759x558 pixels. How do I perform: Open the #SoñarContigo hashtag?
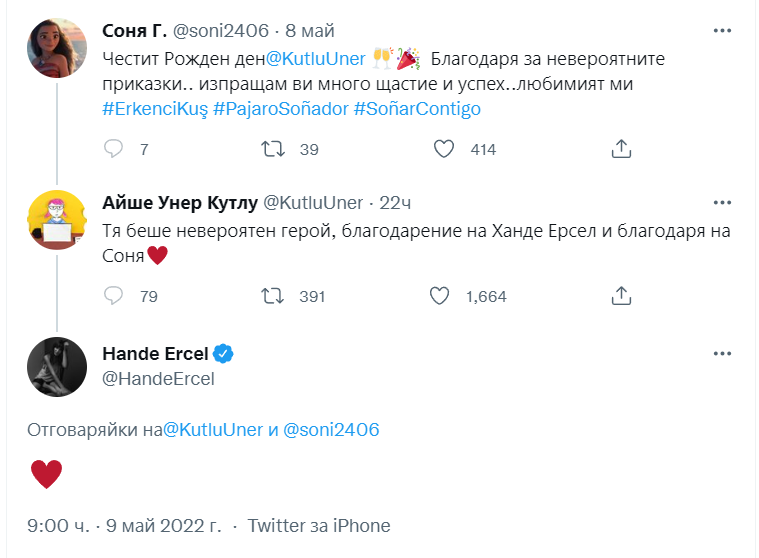pyautogui.click(x=417, y=108)
